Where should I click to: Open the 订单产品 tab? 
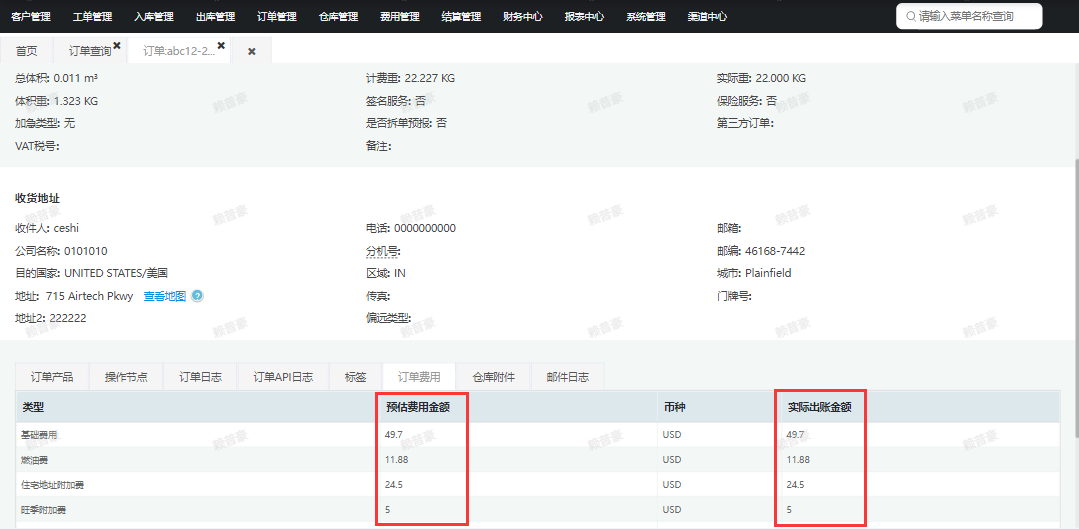[x=52, y=377]
